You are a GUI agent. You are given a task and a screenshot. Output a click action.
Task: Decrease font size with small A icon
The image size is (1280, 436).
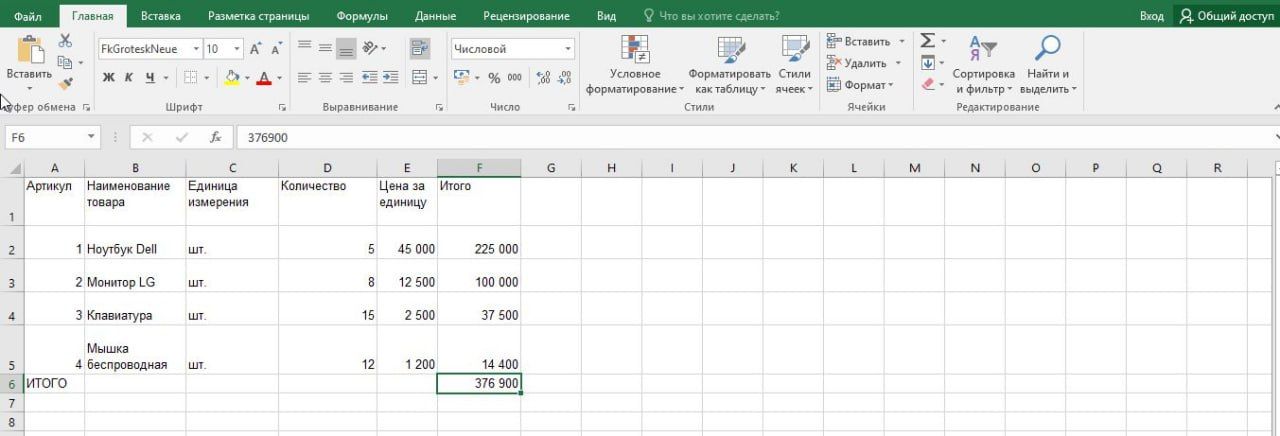[276, 48]
